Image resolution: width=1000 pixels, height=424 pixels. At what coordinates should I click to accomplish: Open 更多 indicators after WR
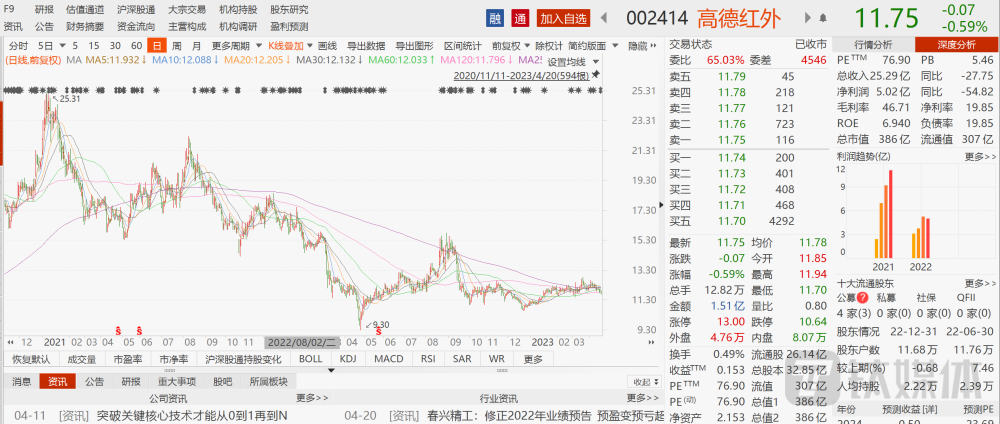click(x=533, y=358)
